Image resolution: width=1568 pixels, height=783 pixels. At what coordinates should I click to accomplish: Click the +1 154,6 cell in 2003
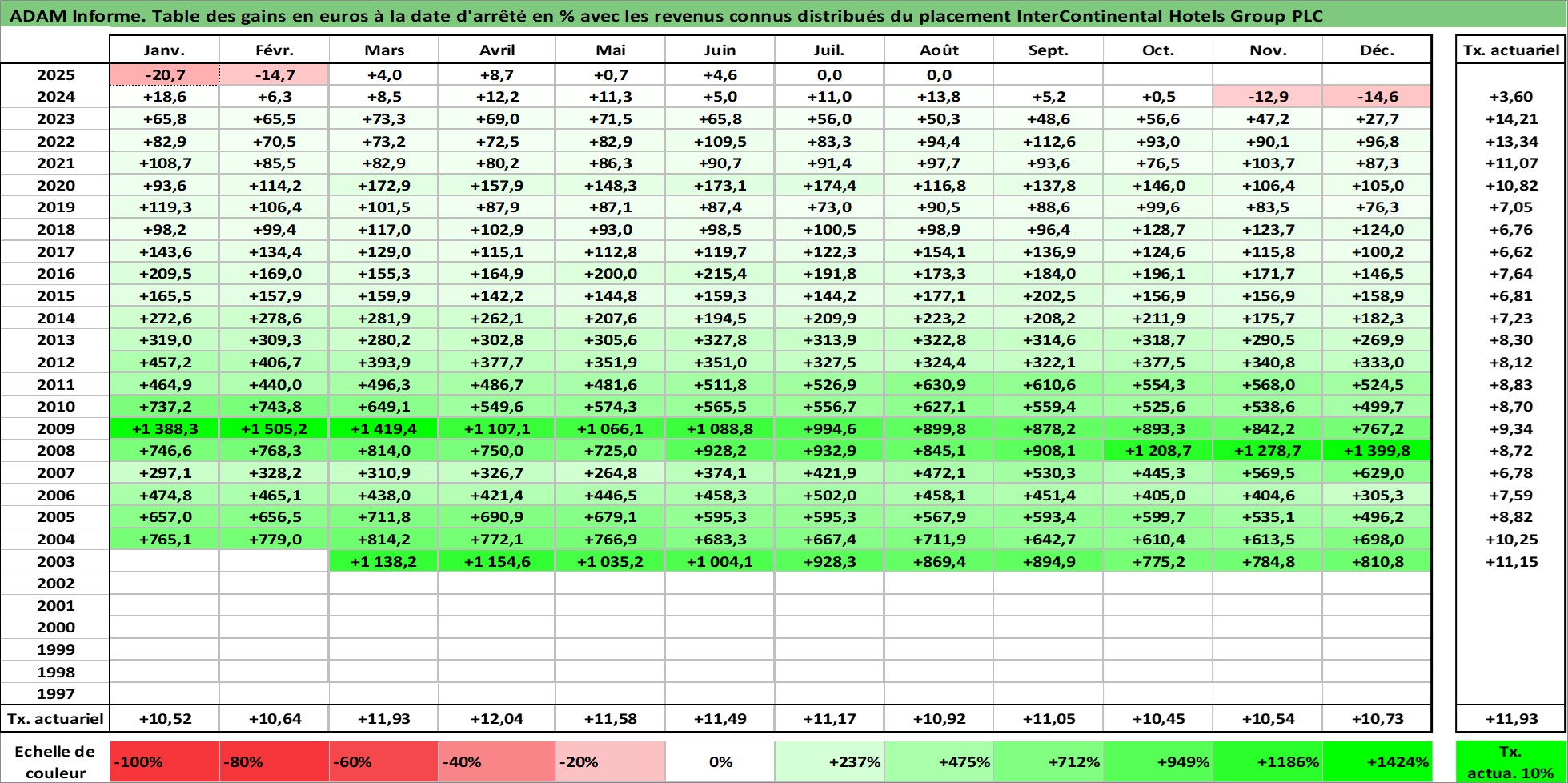pos(496,562)
